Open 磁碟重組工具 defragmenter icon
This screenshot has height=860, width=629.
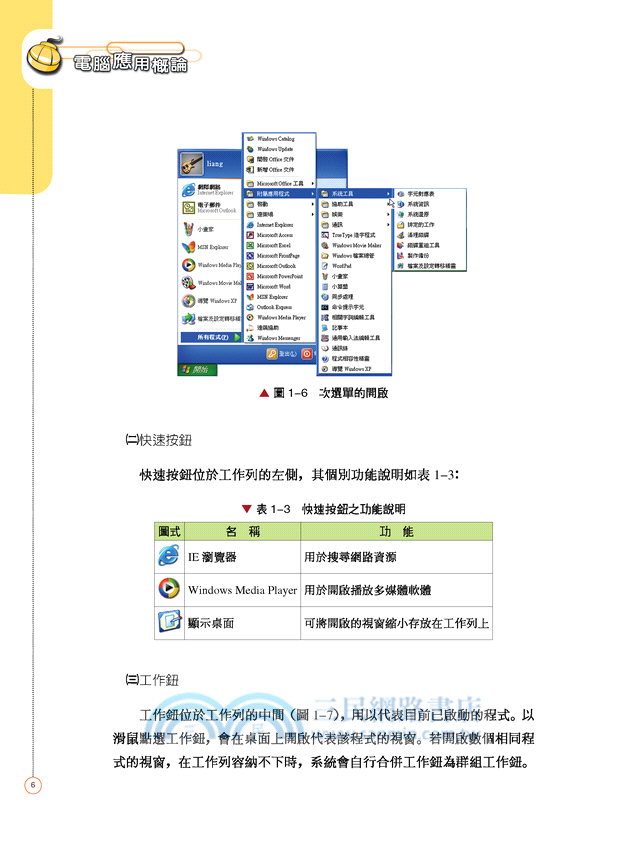click(401, 245)
